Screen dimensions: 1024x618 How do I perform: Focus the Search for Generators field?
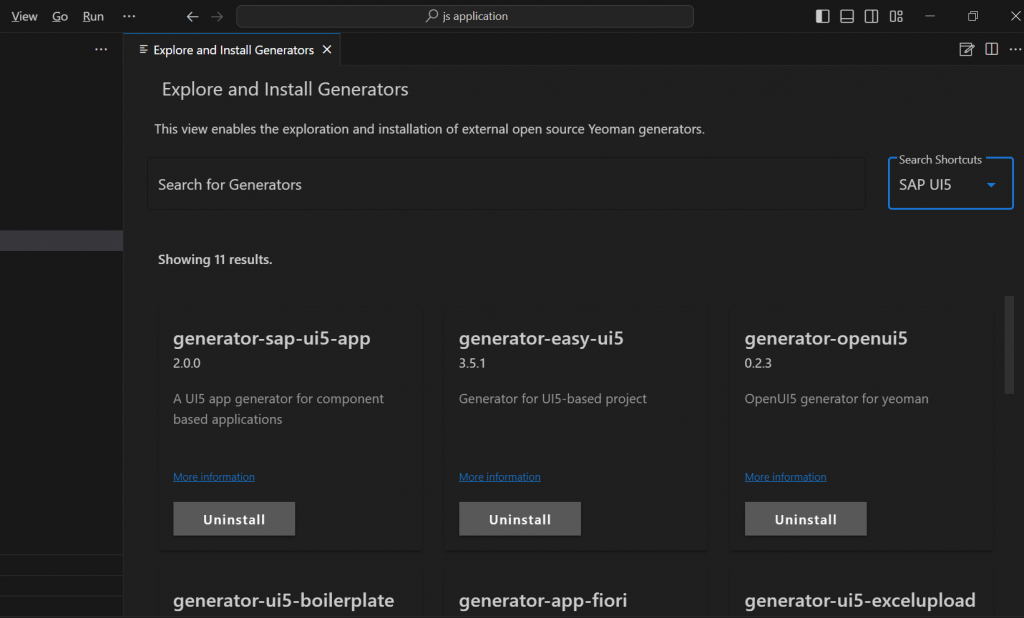tap(506, 184)
